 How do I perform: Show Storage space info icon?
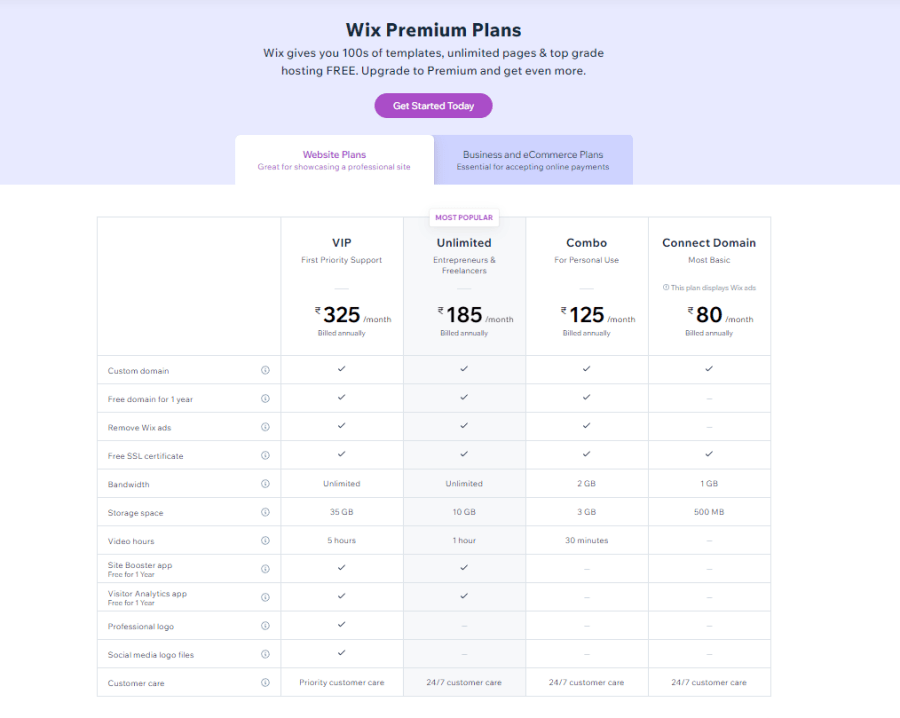coord(265,512)
